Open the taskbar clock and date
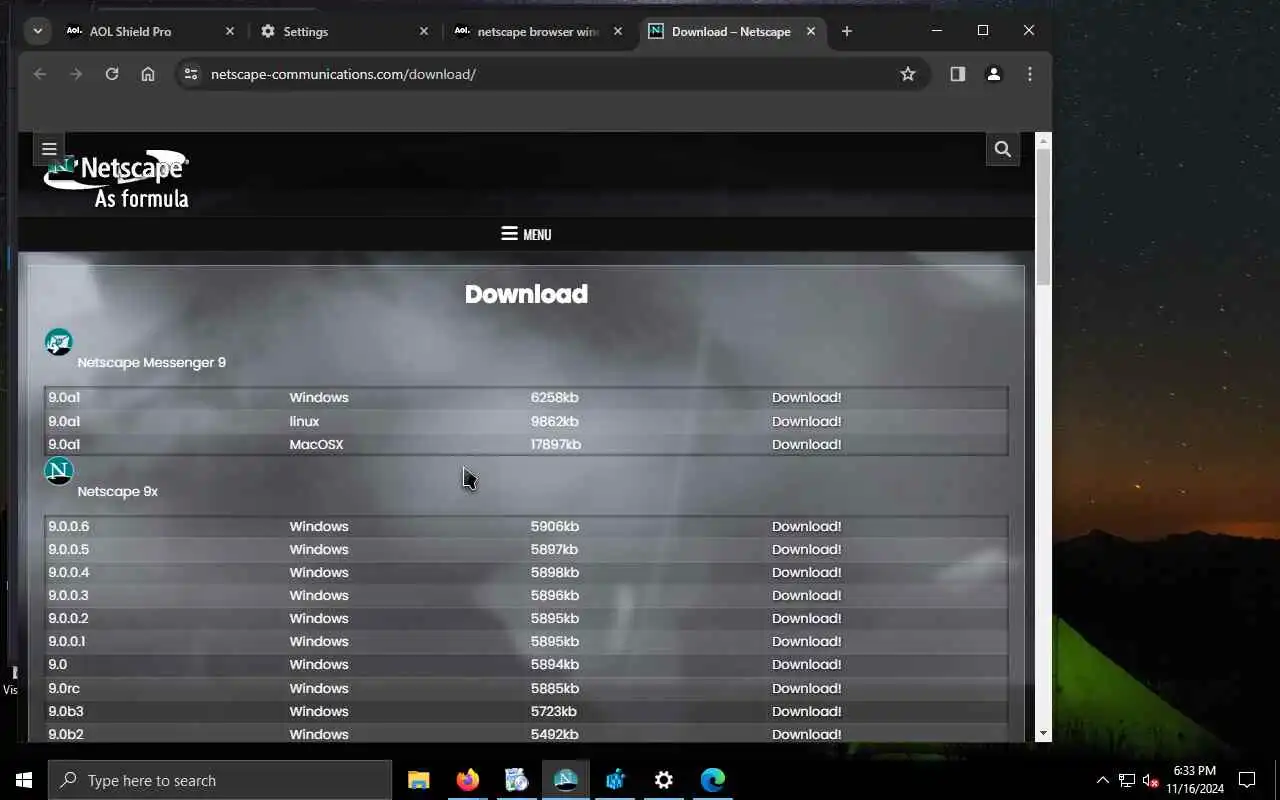The height and width of the screenshot is (800, 1280). (x=1194, y=780)
